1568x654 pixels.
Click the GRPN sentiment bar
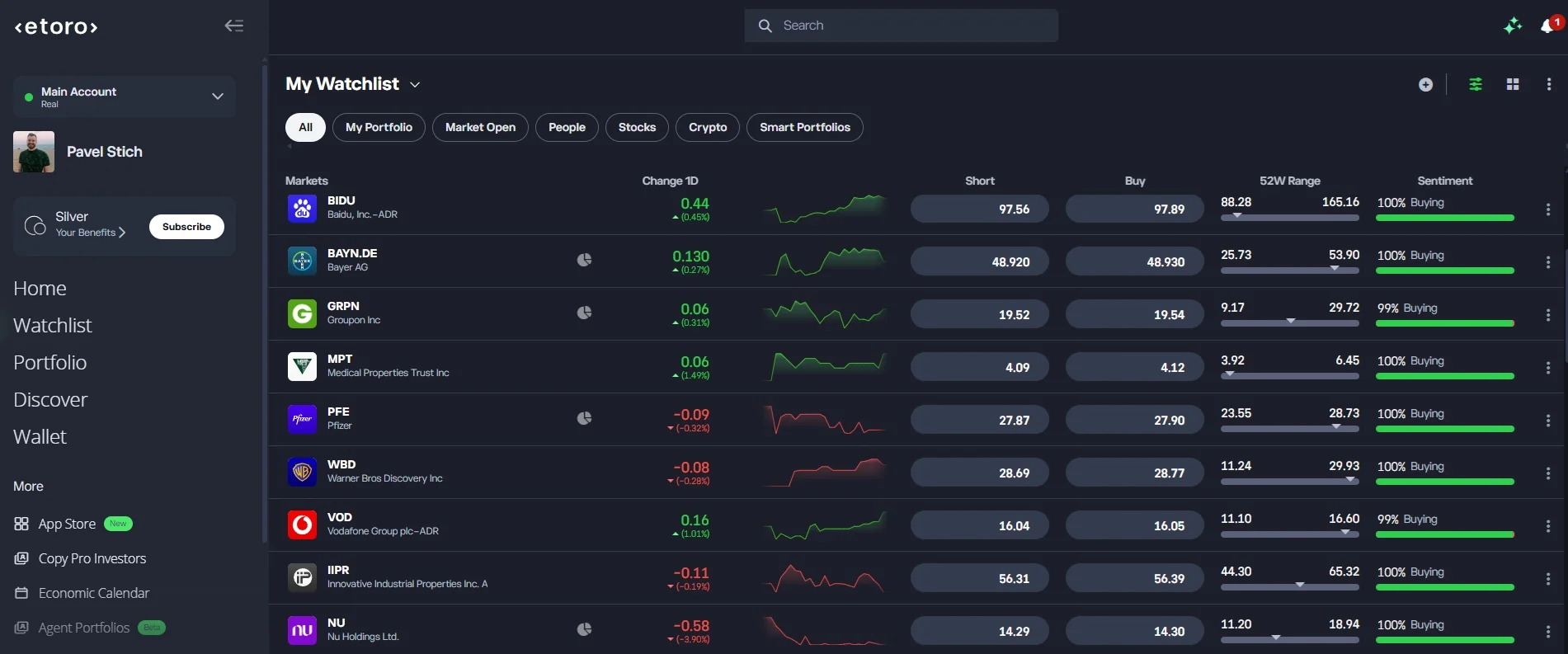[1445, 323]
